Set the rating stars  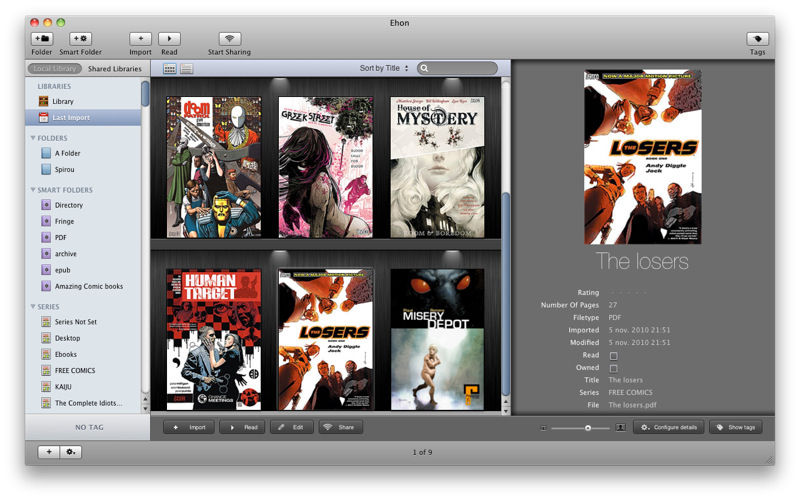(x=629, y=292)
